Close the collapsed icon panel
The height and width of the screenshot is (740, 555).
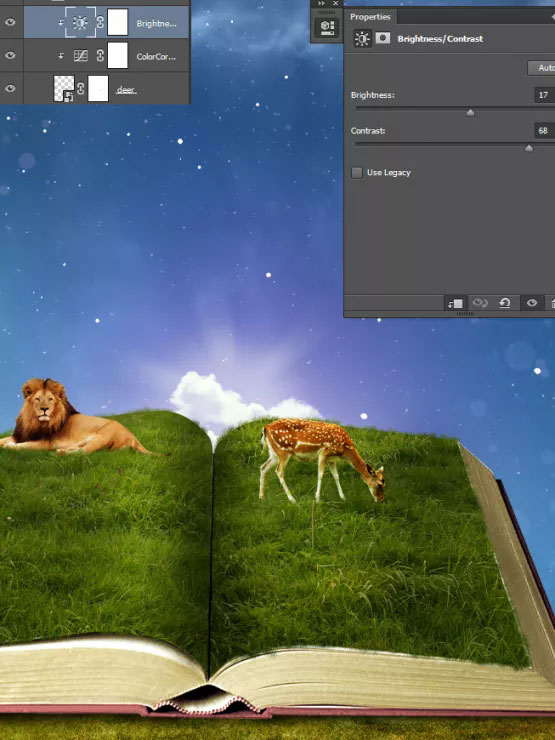pos(336,3)
